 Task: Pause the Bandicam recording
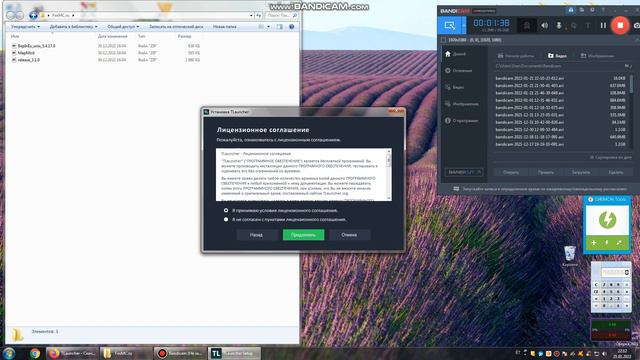coord(603,25)
